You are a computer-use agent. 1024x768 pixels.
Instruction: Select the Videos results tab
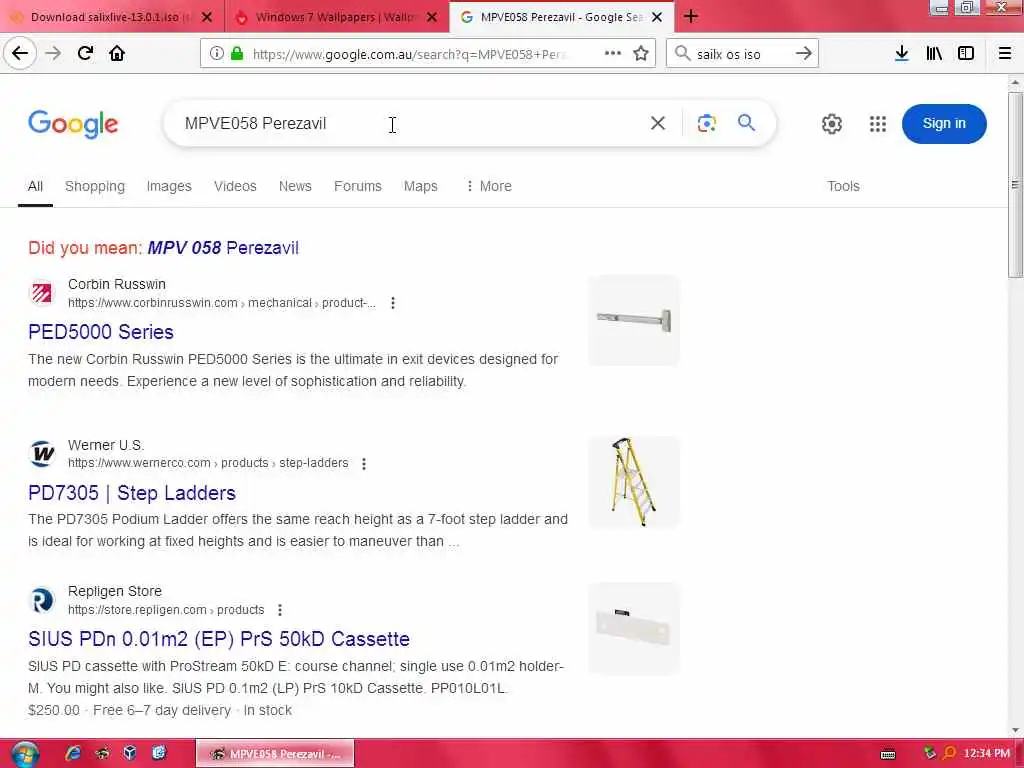pos(235,186)
